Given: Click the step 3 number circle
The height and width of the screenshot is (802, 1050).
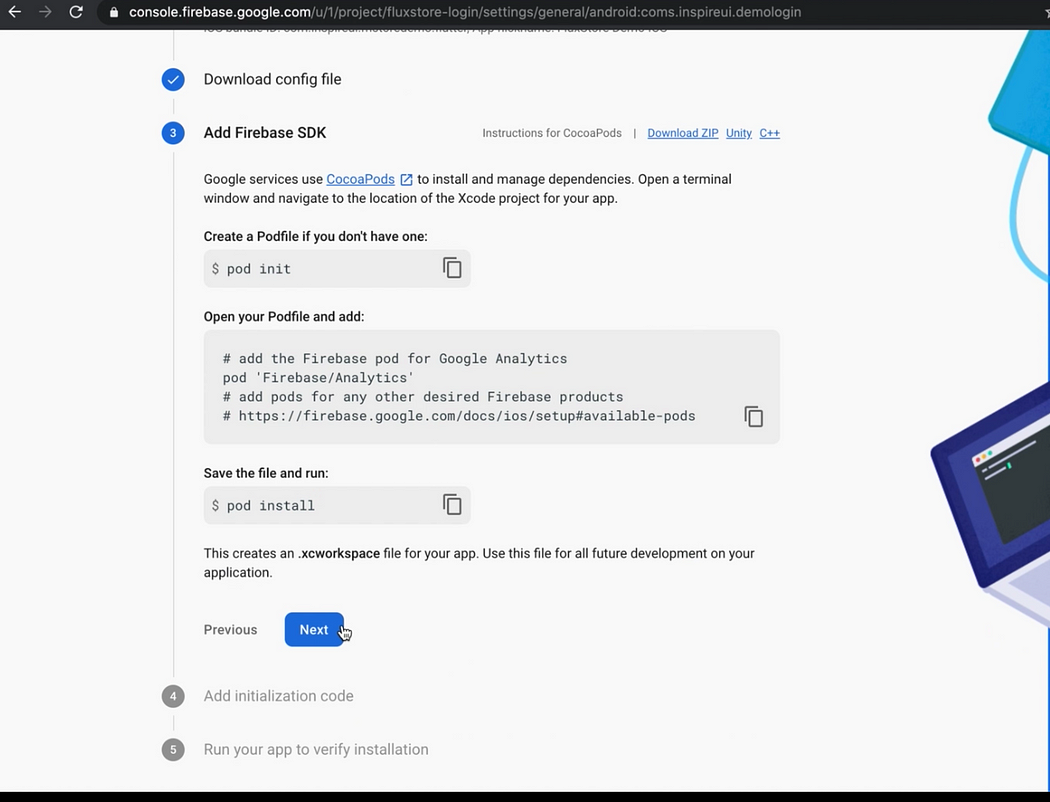Looking at the screenshot, I should 173,133.
